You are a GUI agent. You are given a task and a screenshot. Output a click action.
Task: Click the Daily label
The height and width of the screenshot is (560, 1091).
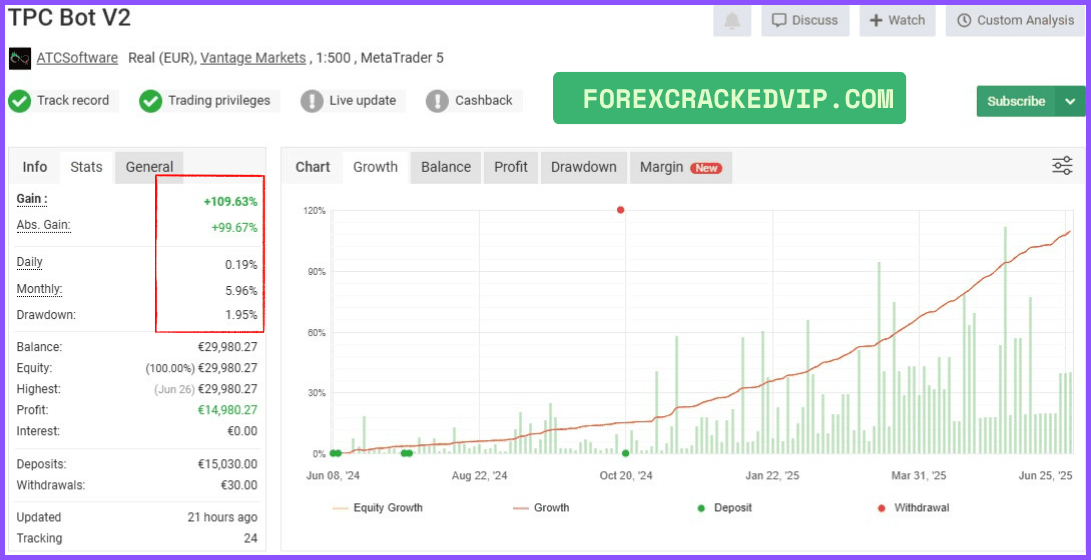point(30,262)
